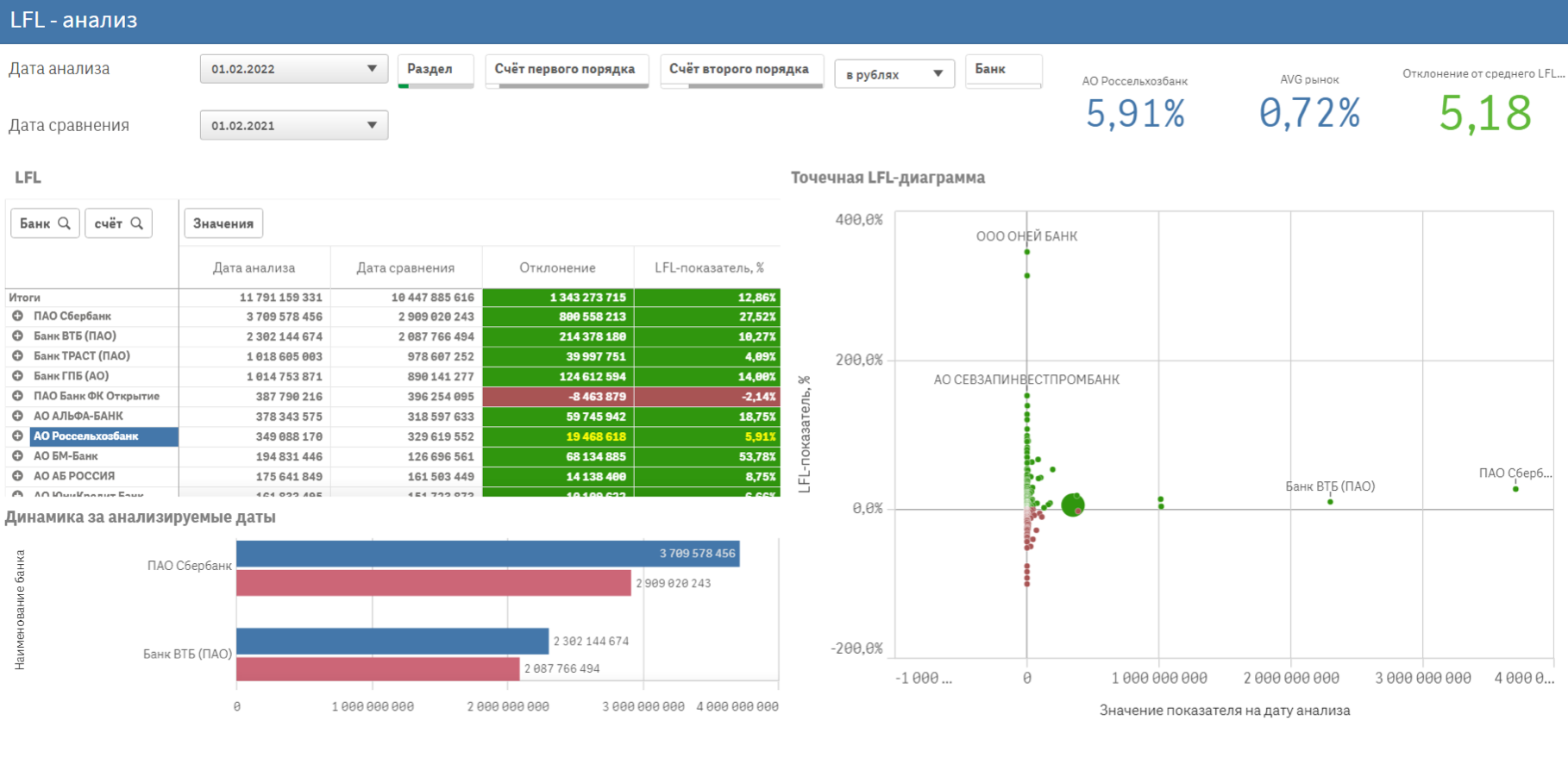Viewport: 1568px width, 771px height.
Task: Sort by Дата сравнения column header
Action: pyautogui.click(x=406, y=268)
